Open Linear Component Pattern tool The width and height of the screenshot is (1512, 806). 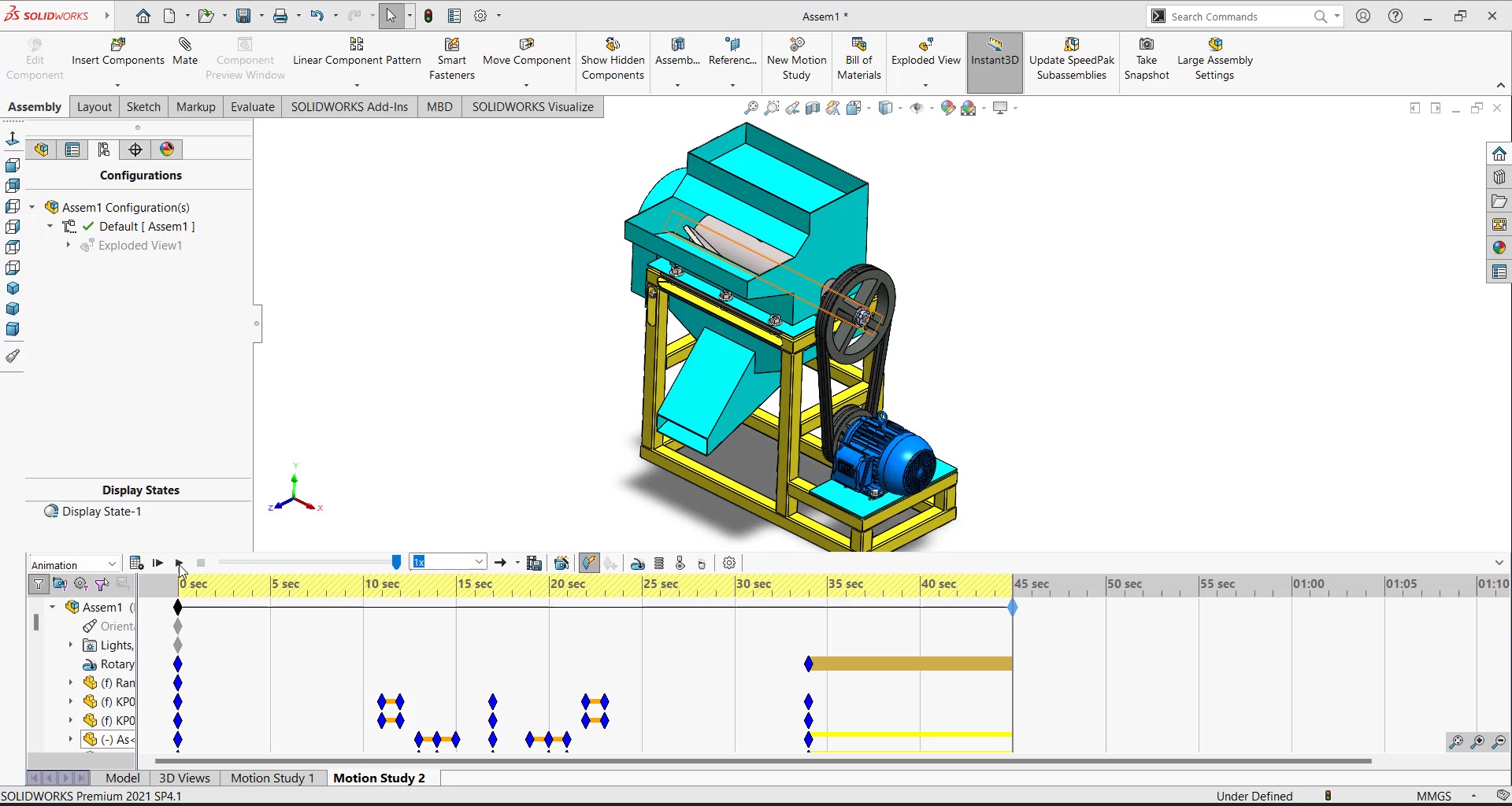pyautogui.click(x=357, y=51)
